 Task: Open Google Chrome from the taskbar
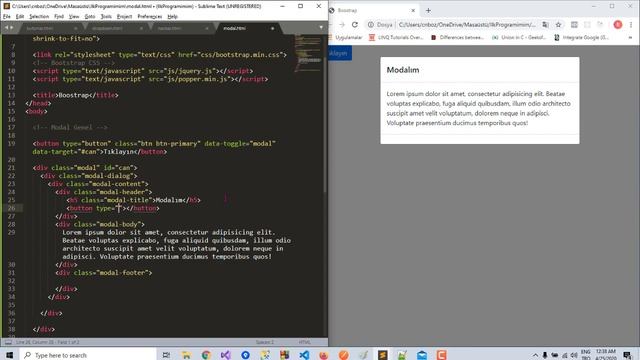point(206,355)
